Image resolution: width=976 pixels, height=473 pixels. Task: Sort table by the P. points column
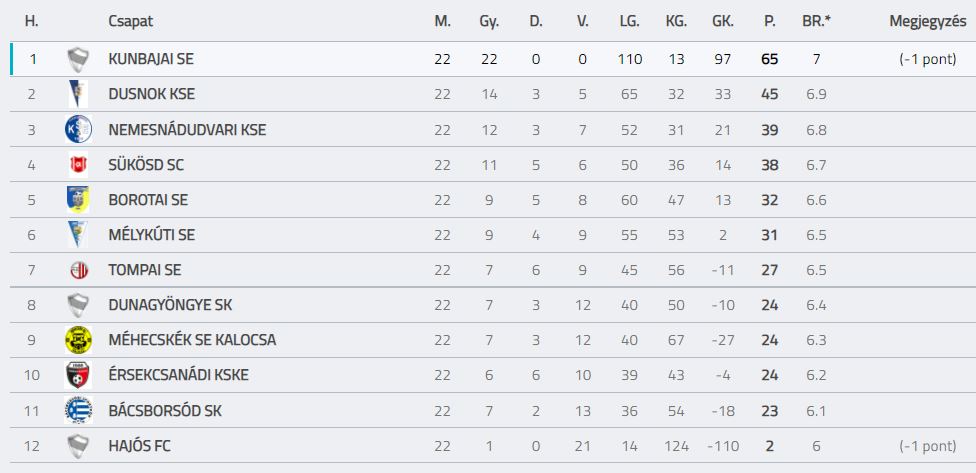770,21
